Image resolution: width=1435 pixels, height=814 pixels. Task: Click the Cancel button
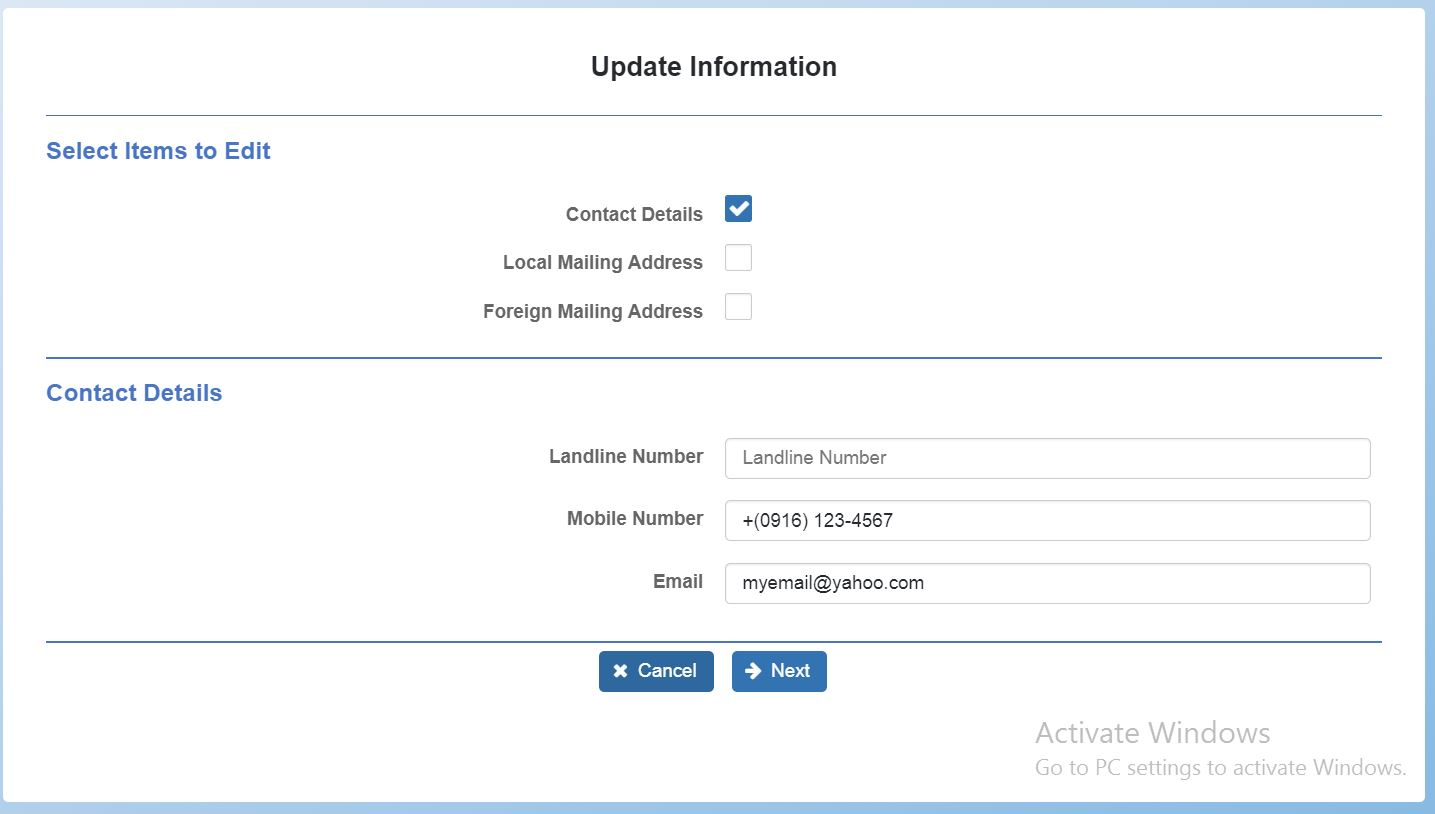point(656,671)
